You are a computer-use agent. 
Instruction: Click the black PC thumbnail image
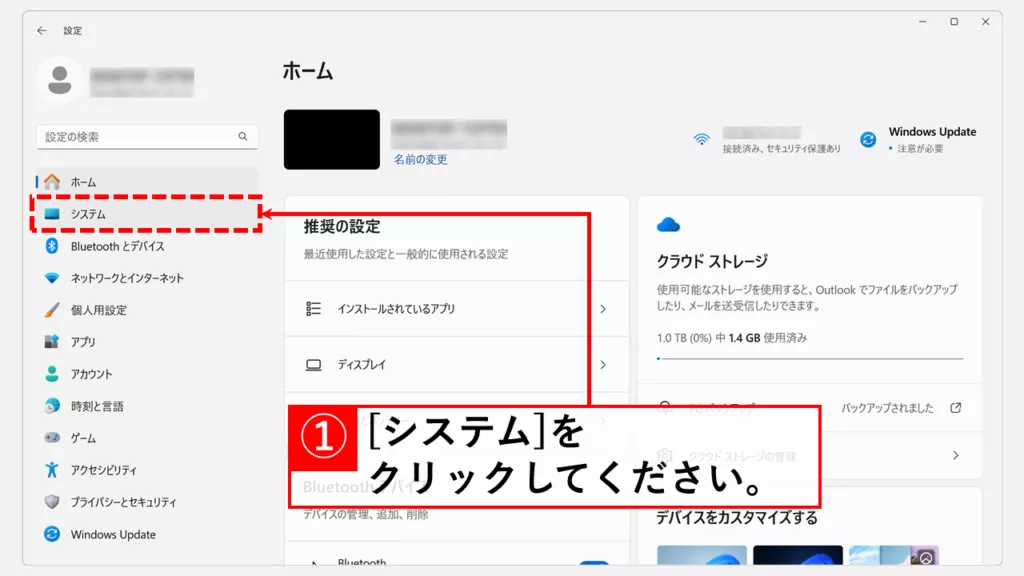click(x=332, y=140)
